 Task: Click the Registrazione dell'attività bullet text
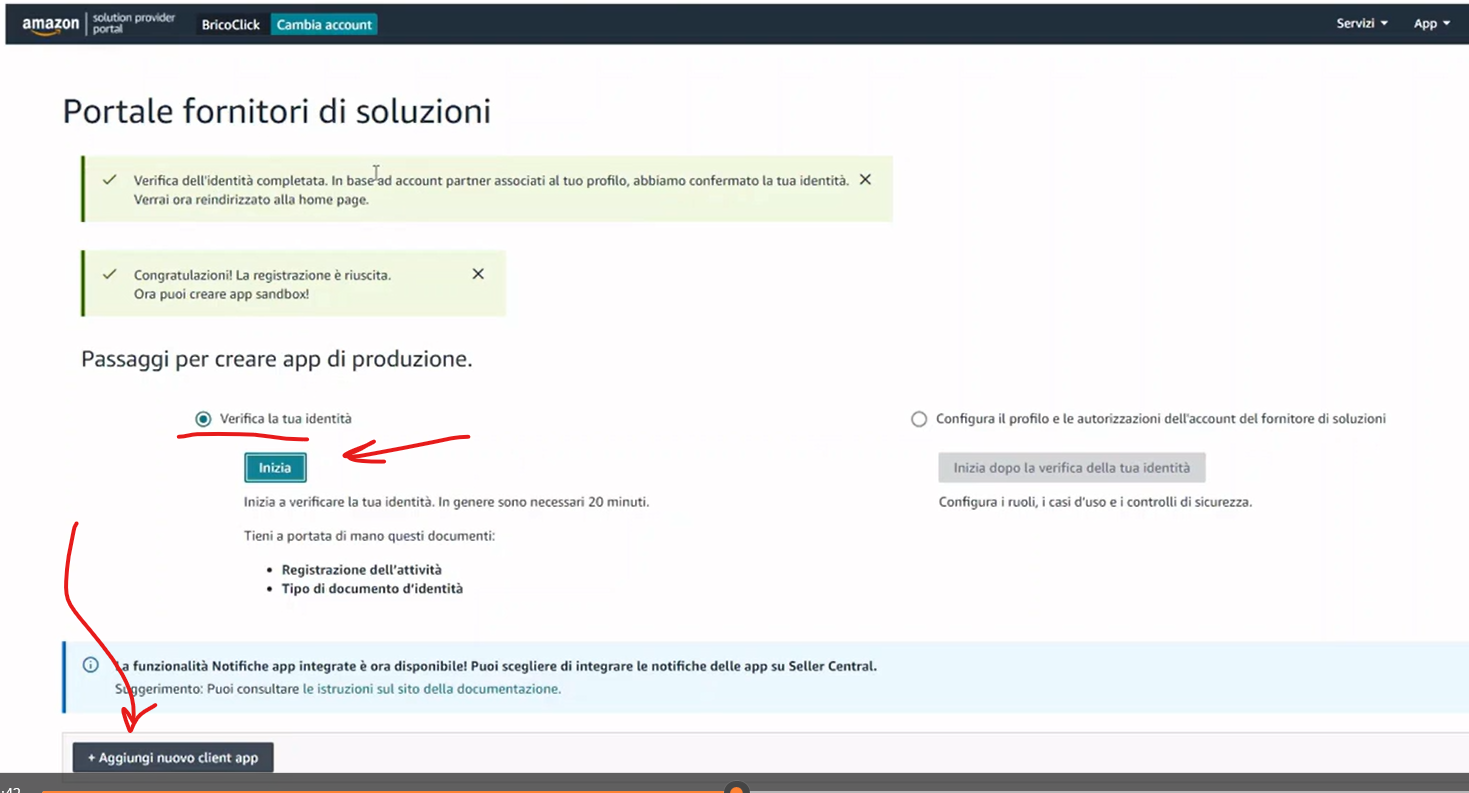click(362, 570)
